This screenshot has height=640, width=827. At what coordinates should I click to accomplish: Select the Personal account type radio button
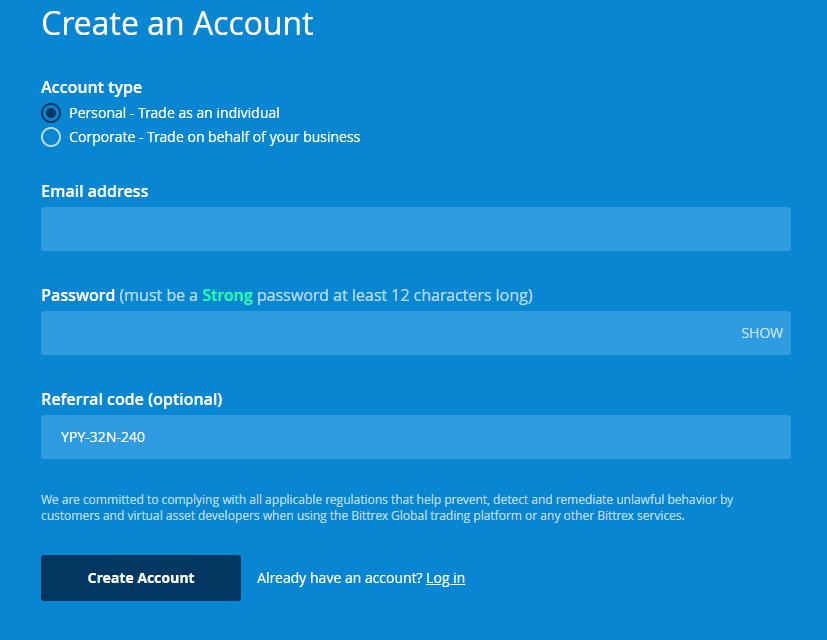(x=51, y=113)
